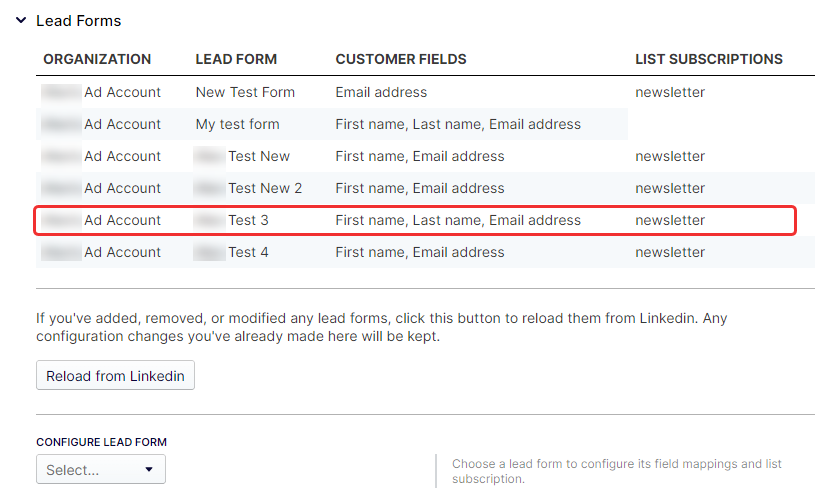Click the Ad Account cell in the first row

[x=122, y=92]
